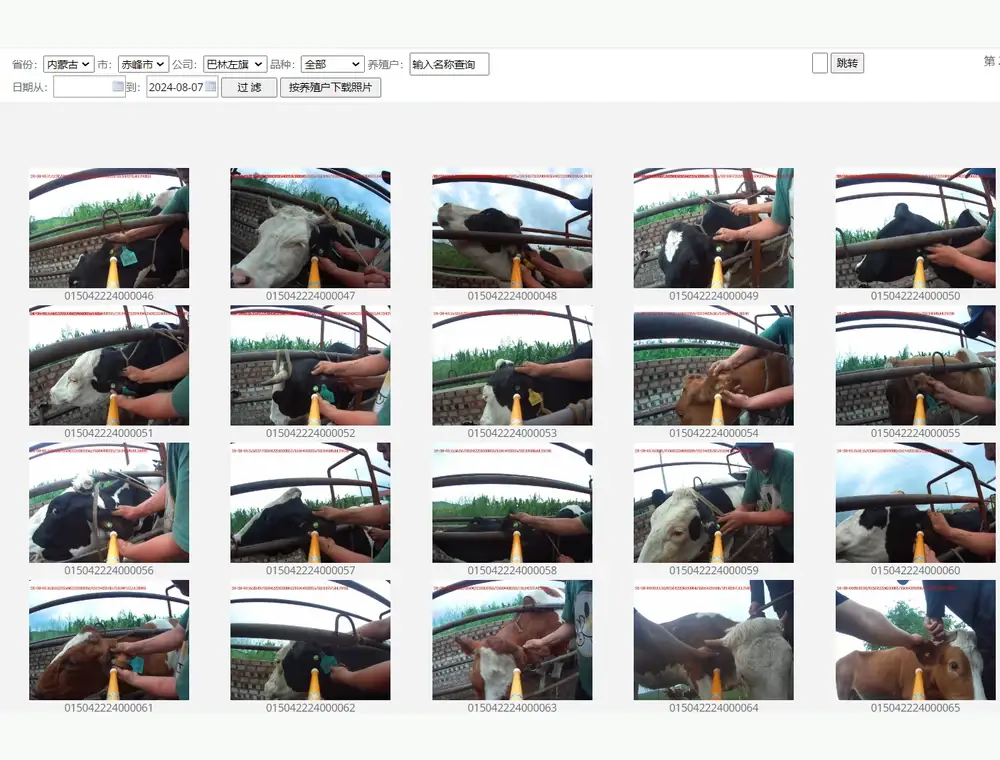Click the ID text 015042224000046

tap(109, 296)
